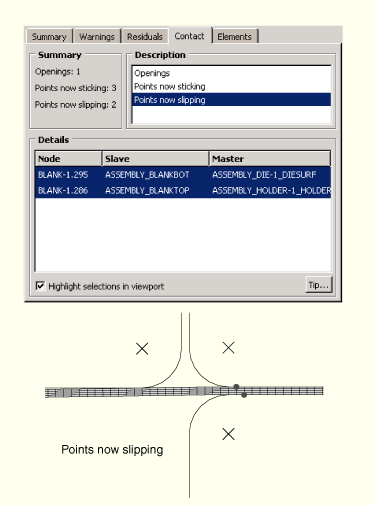Click the ASSEMBLY_DIE-1_DIESURF master cell
Image resolution: width=375 pixels, height=505 pixels.
pos(264,175)
